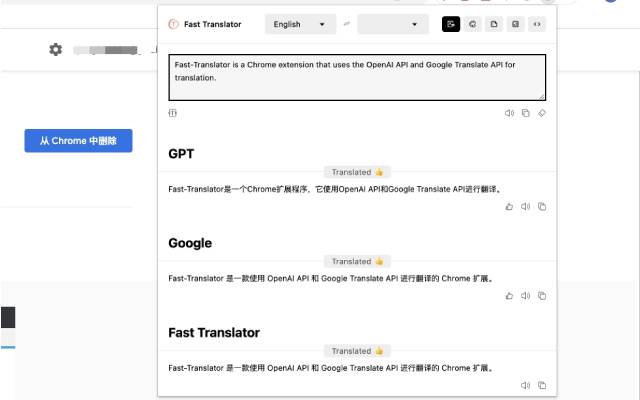Play audio of the GPT translation
The width and height of the screenshot is (640, 400).
point(525,207)
